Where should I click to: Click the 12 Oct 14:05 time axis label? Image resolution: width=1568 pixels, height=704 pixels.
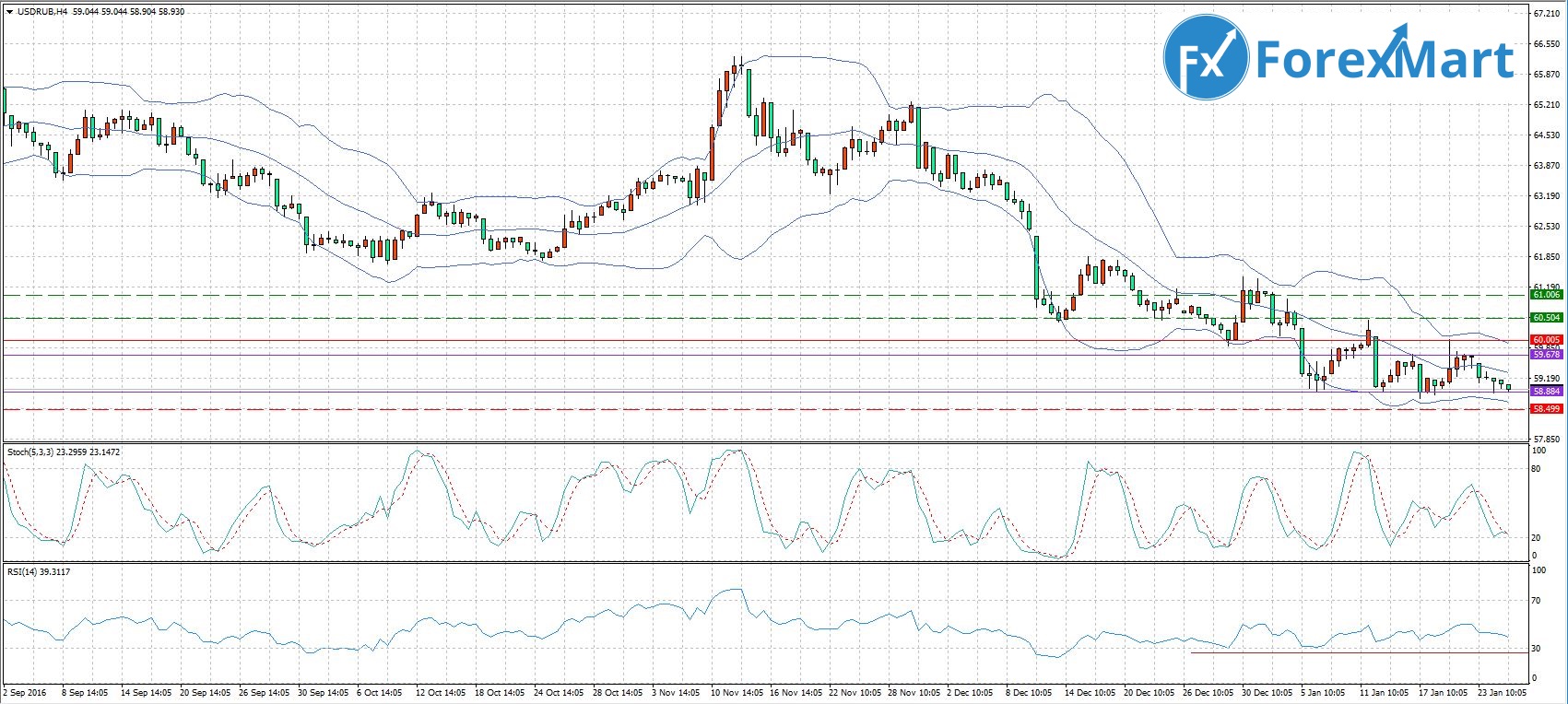pos(442,692)
